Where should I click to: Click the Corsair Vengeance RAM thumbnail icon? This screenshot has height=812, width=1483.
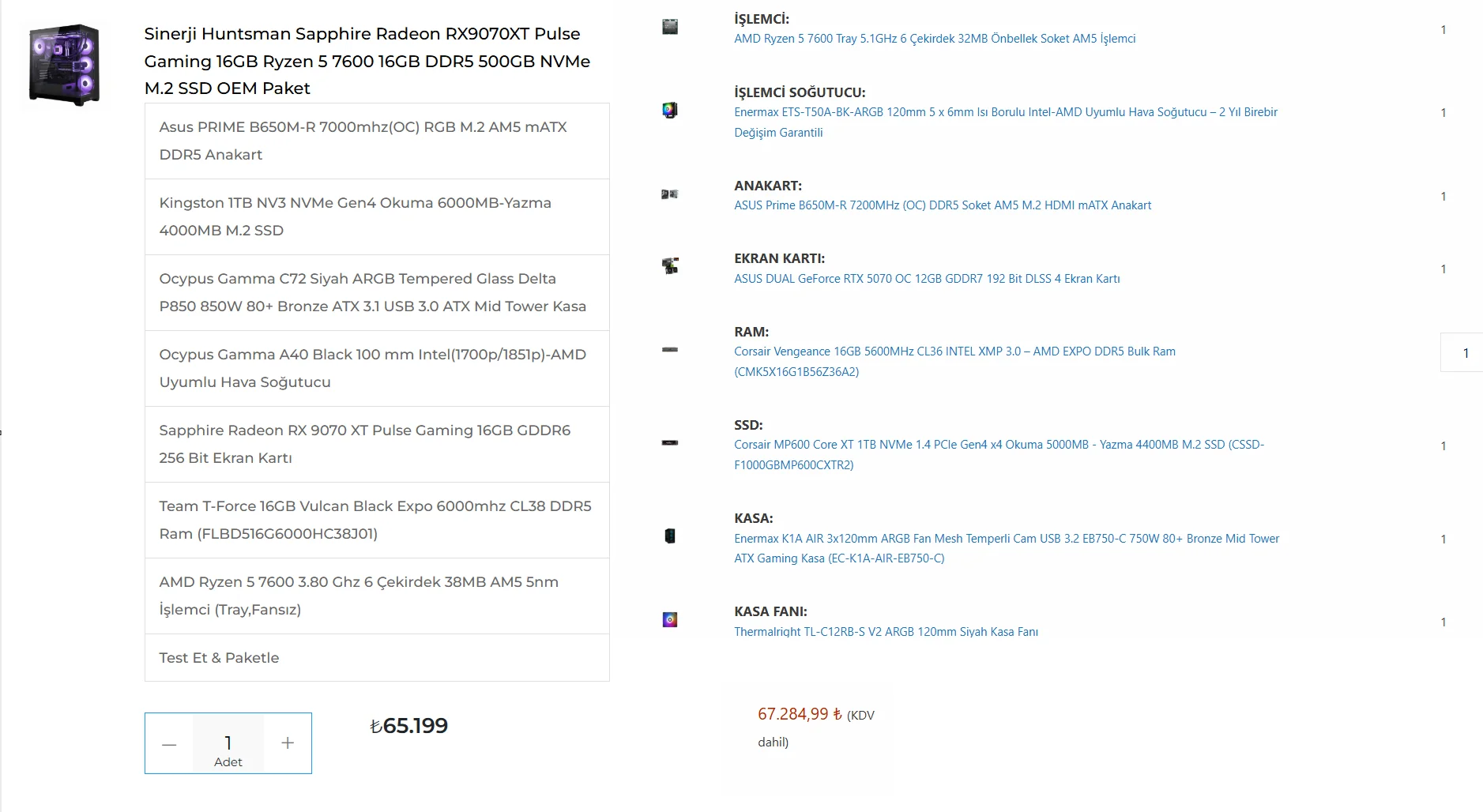[669, 349]
